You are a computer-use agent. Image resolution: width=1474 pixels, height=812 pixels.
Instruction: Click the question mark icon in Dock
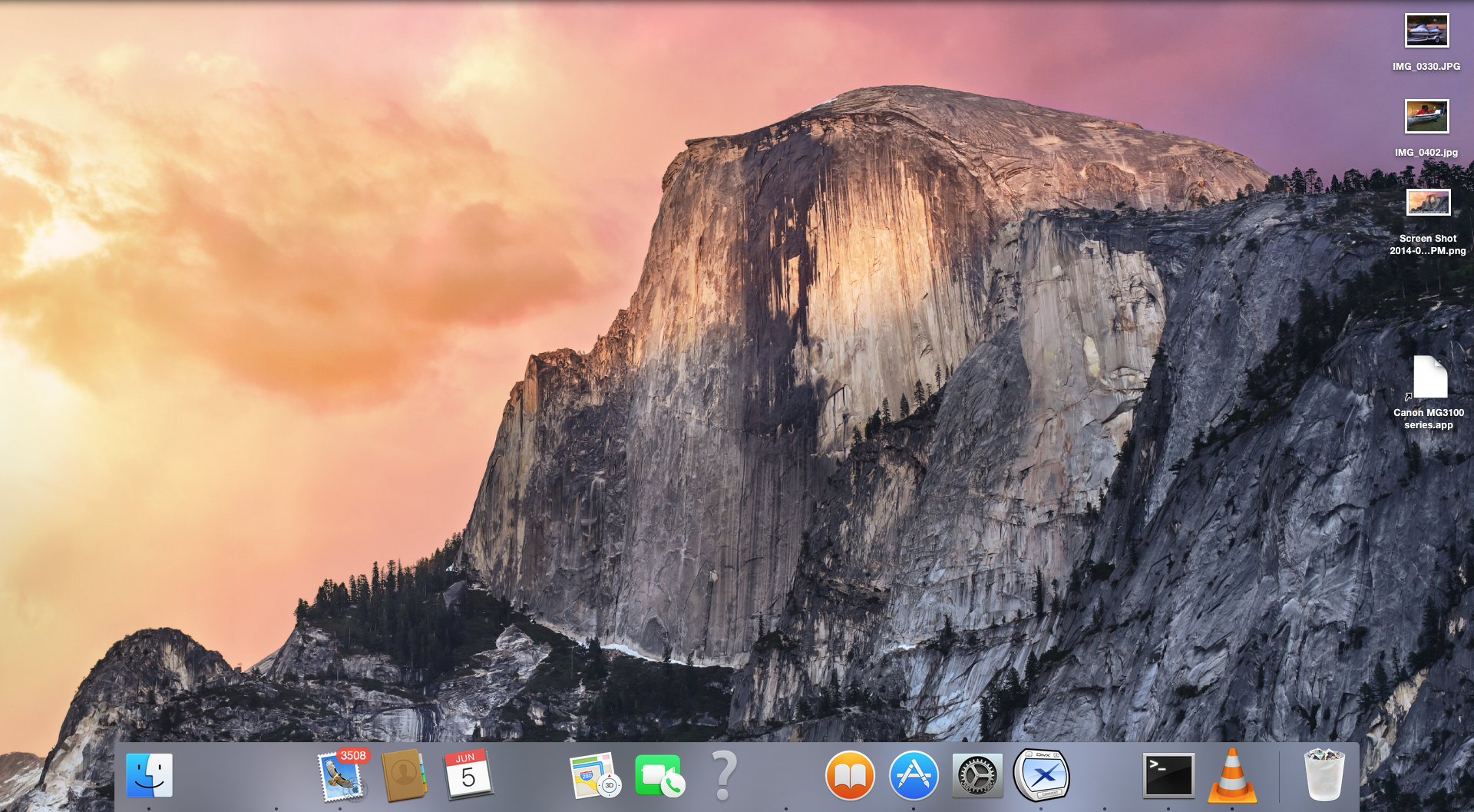(724, 775)
